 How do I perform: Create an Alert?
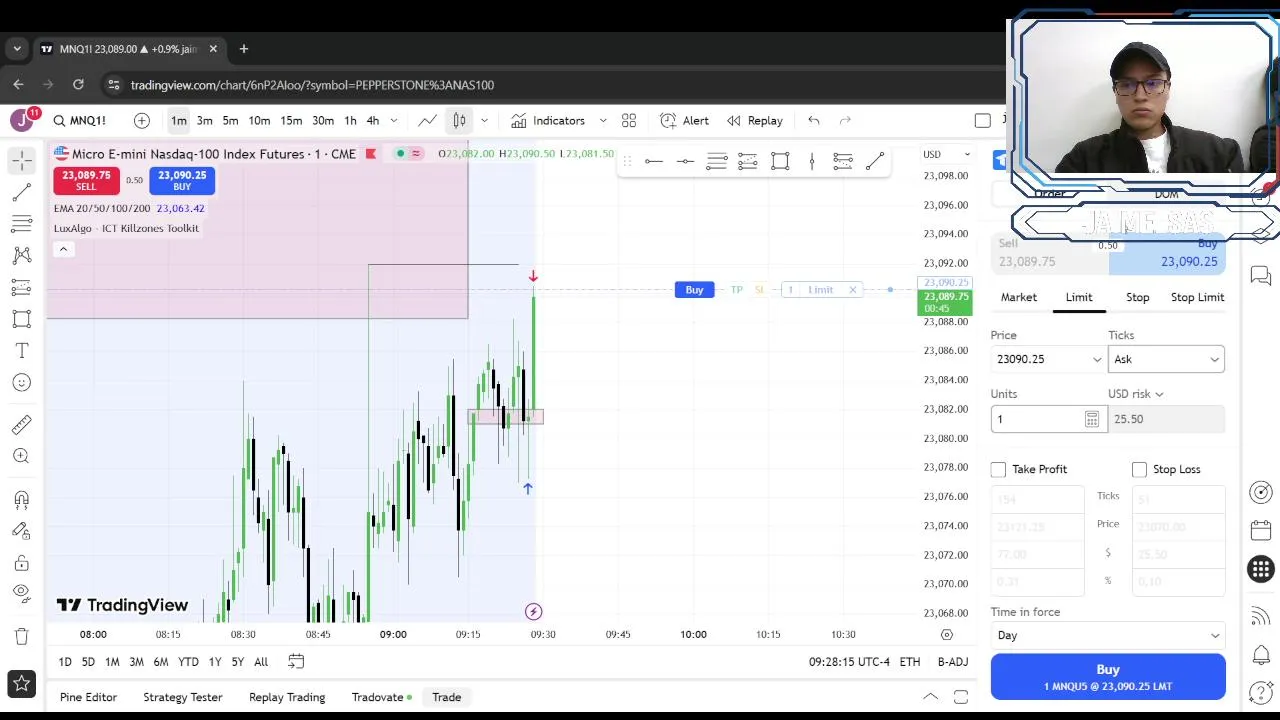coord(685,120)
